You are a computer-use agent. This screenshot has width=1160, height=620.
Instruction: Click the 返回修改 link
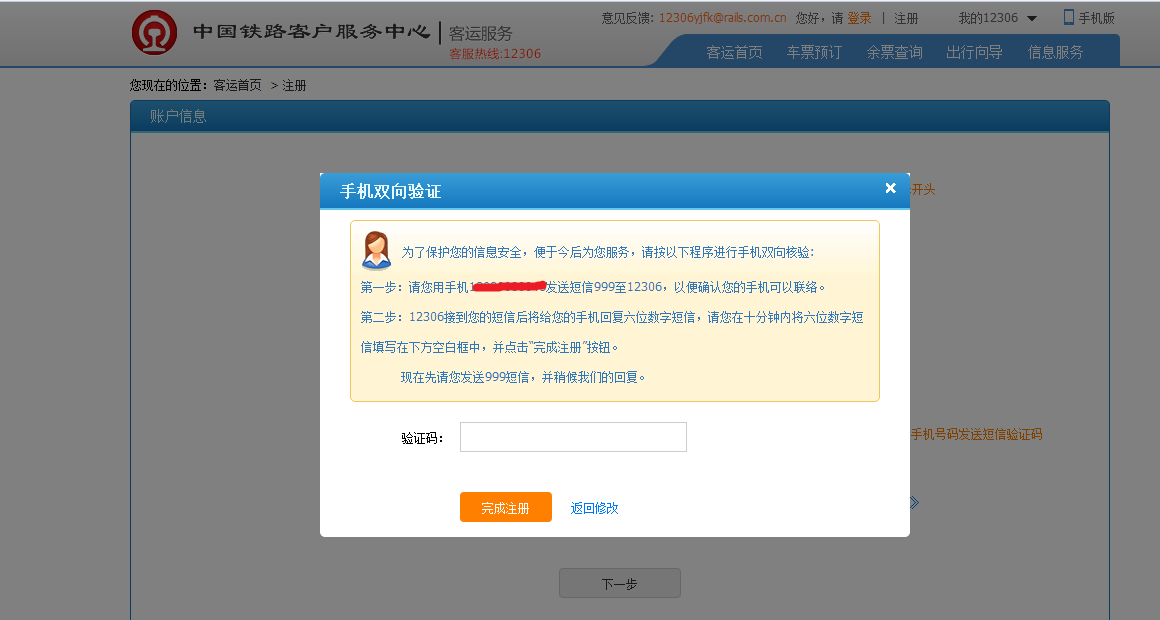[594, 508]
